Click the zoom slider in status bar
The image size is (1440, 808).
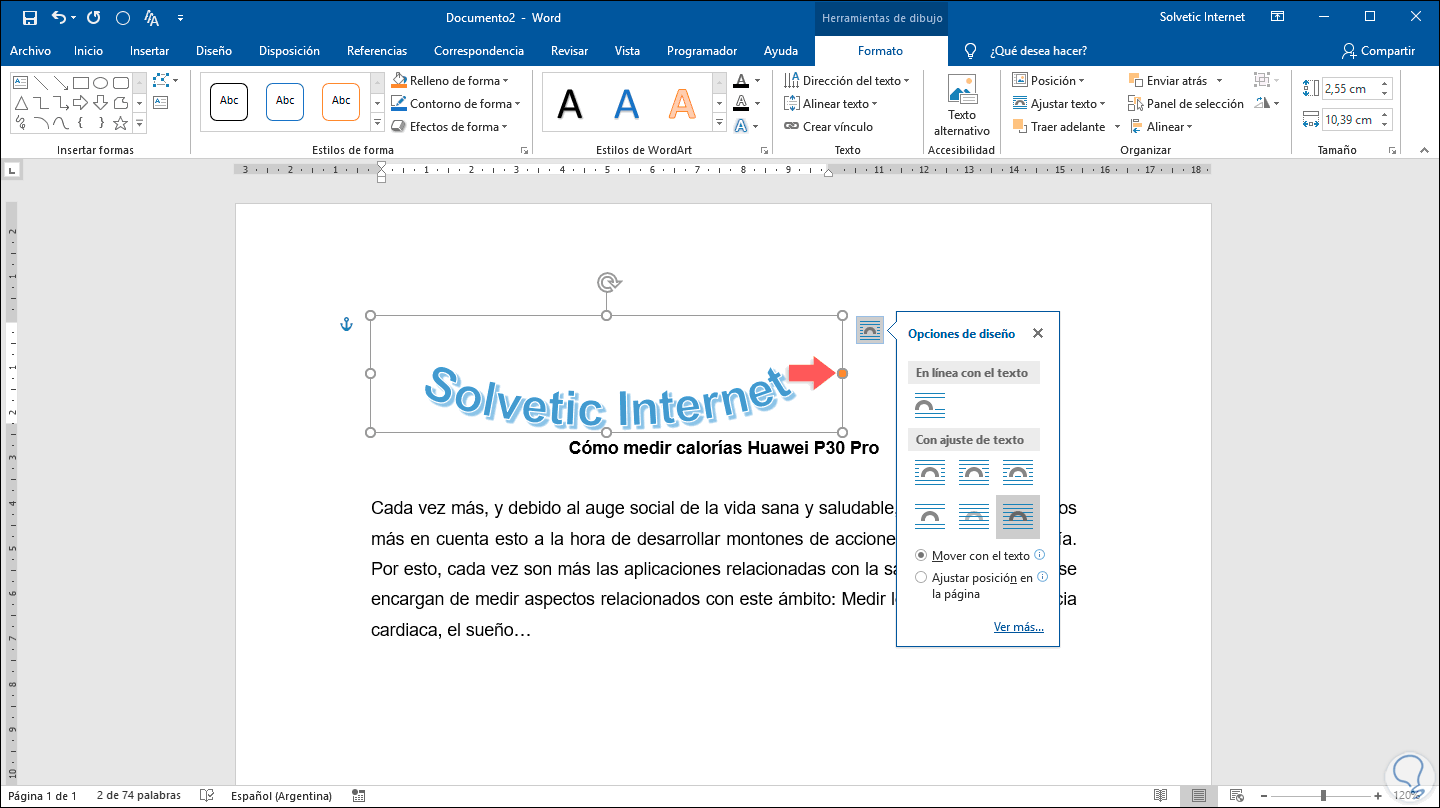point(1322,796)
